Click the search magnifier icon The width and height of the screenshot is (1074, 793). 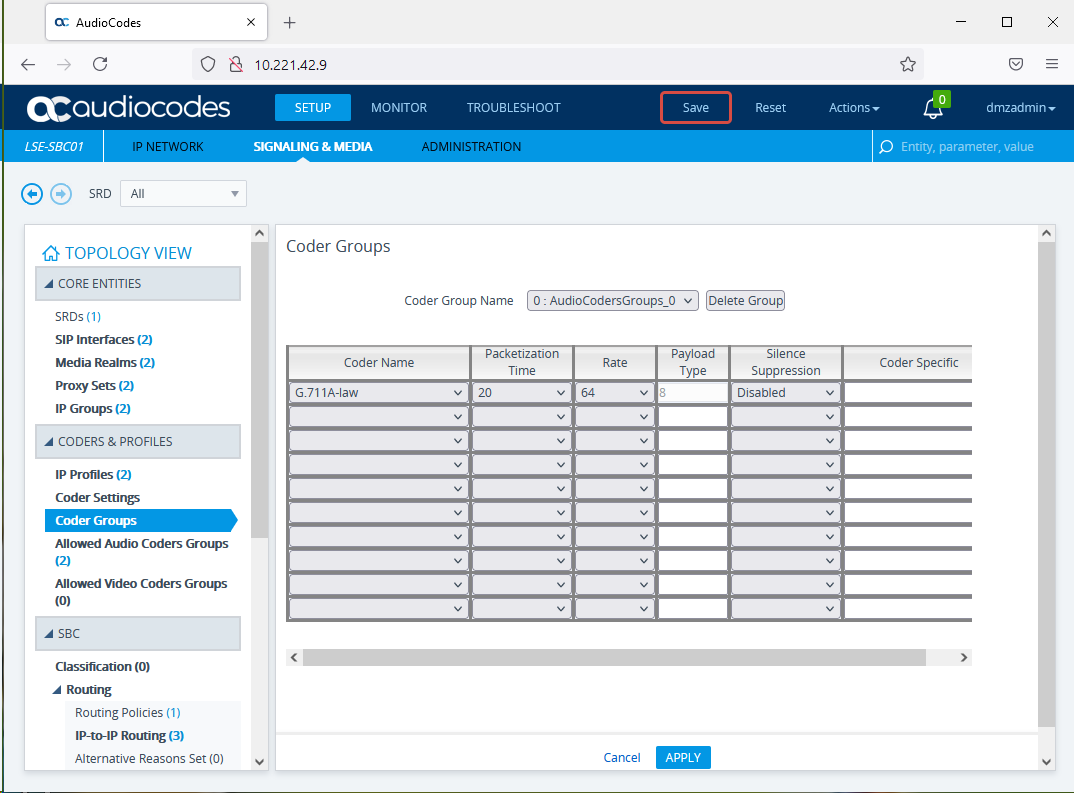885,147
